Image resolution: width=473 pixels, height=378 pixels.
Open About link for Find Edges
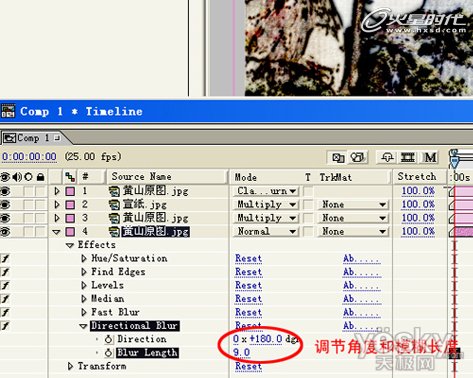pos(362,272)
